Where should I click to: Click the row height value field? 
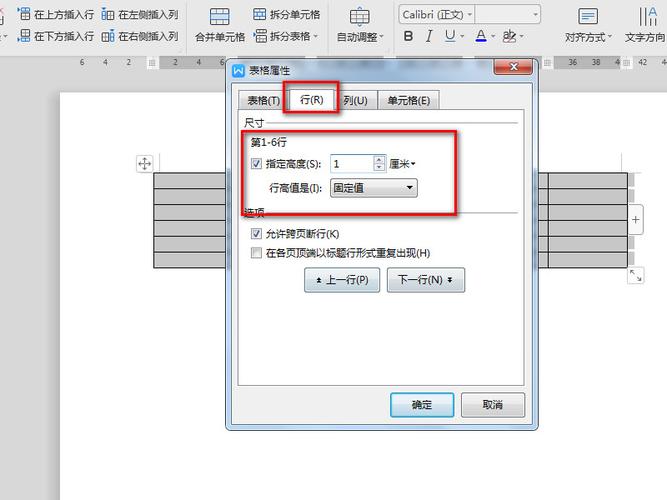click(352, 164)
